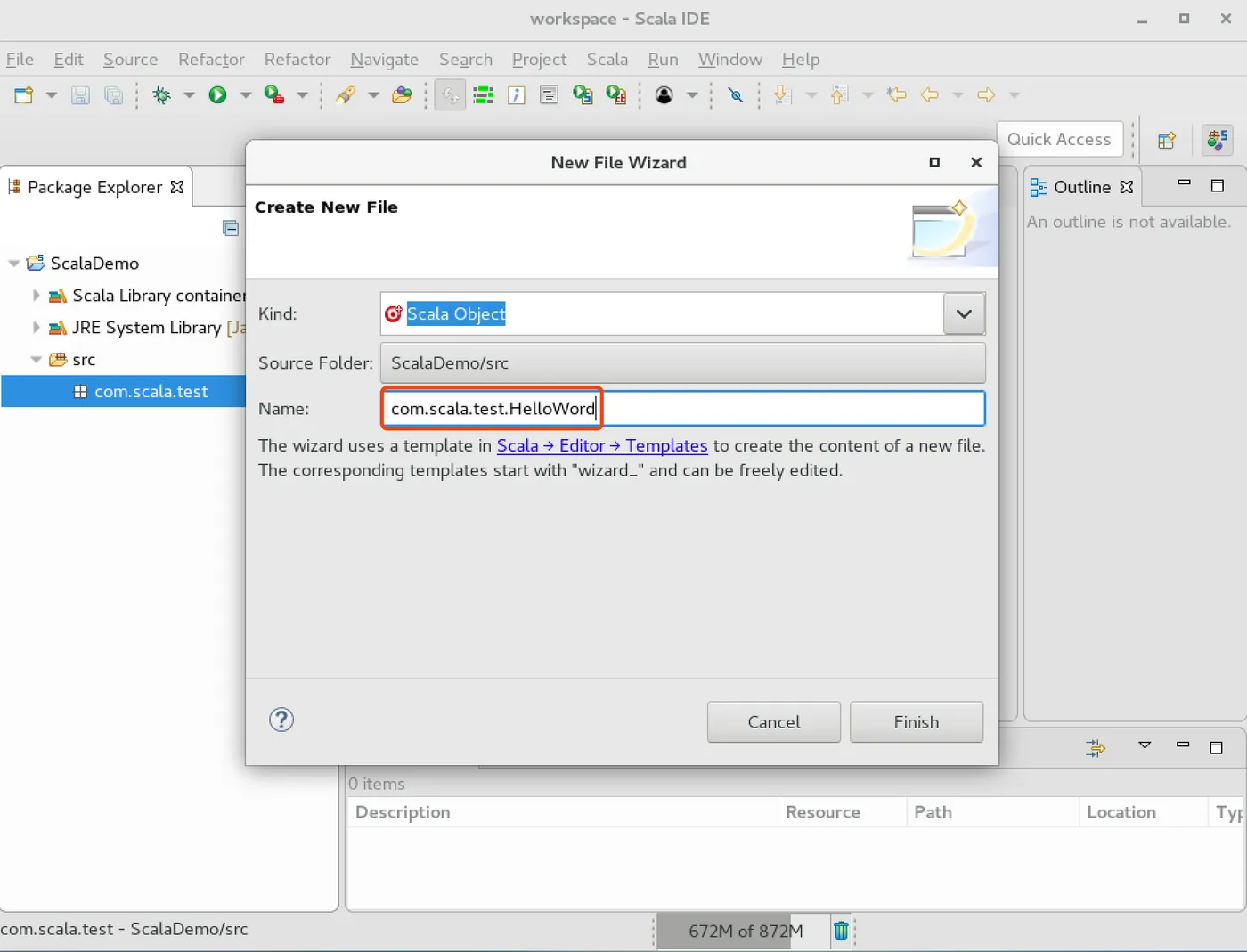Open the Debug icon dropdown arrow
Screen dimensions: 1247x952
point(189,94)
